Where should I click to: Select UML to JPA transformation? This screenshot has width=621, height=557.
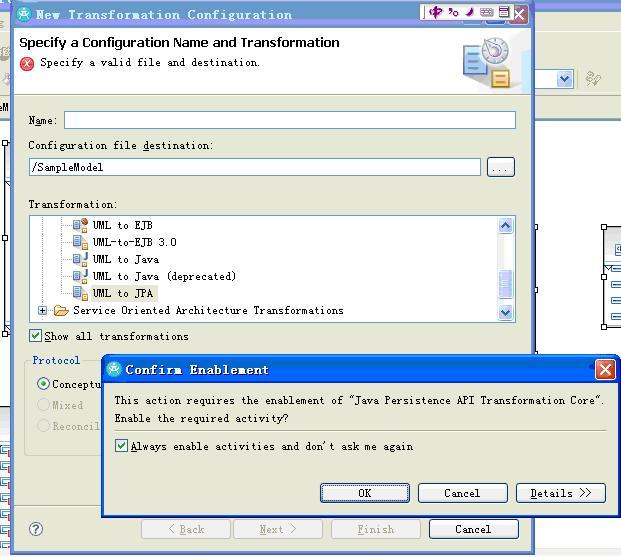123,293
